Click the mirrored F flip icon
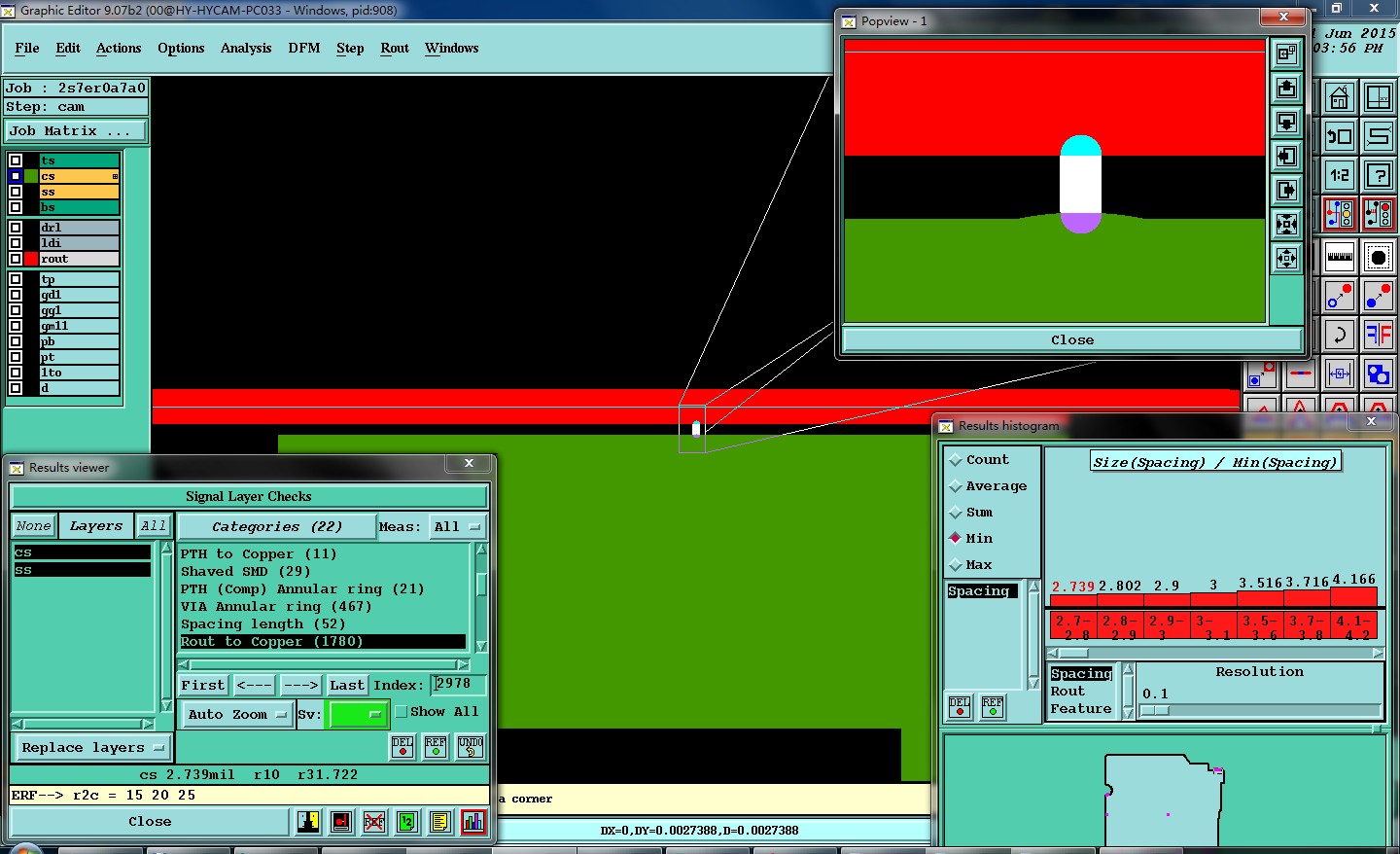The width and height of the screenshot is (1400, 854). 1379,335
